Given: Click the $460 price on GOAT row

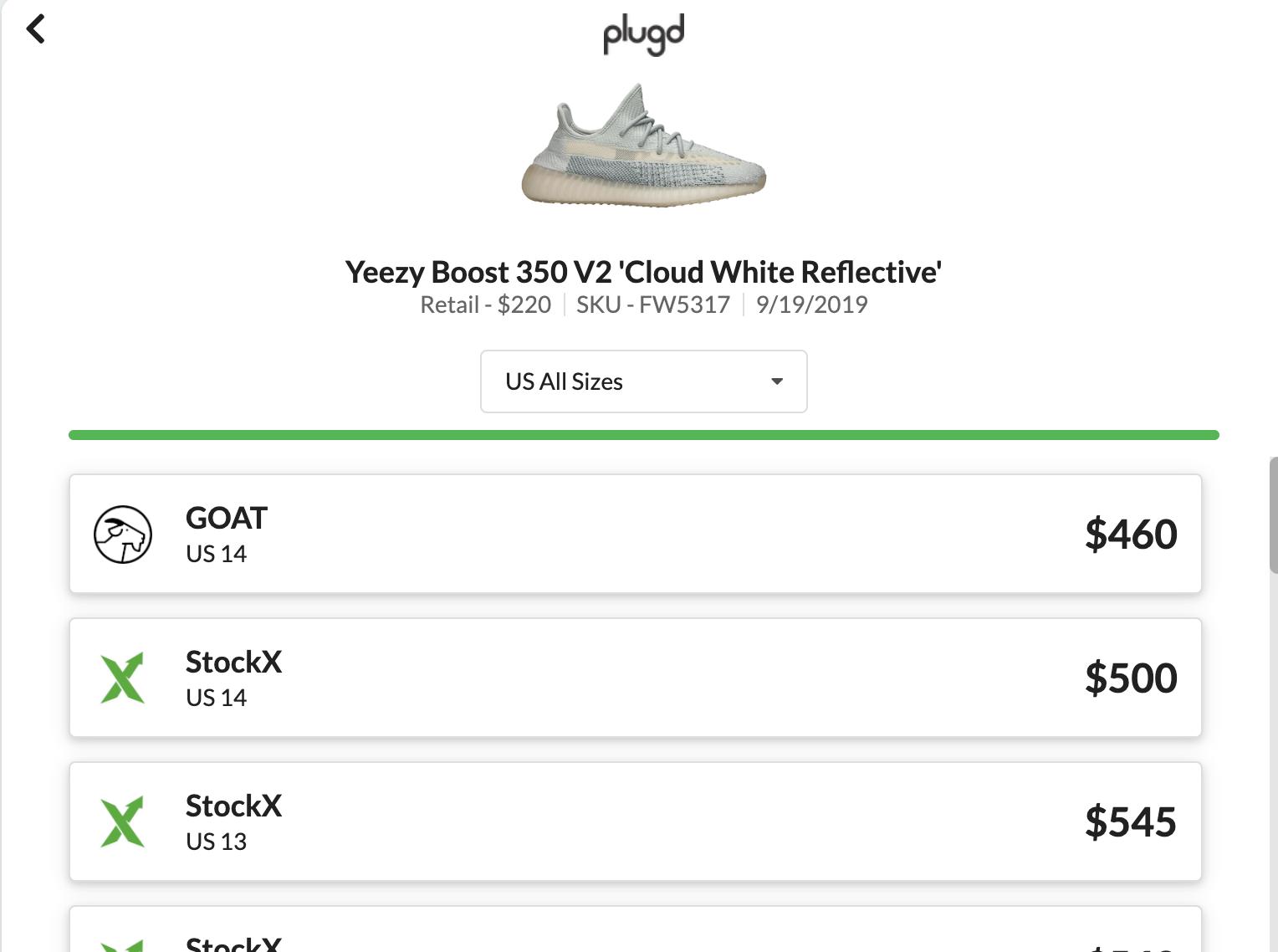Looking at the screenshot, I should coord(1131,534).
